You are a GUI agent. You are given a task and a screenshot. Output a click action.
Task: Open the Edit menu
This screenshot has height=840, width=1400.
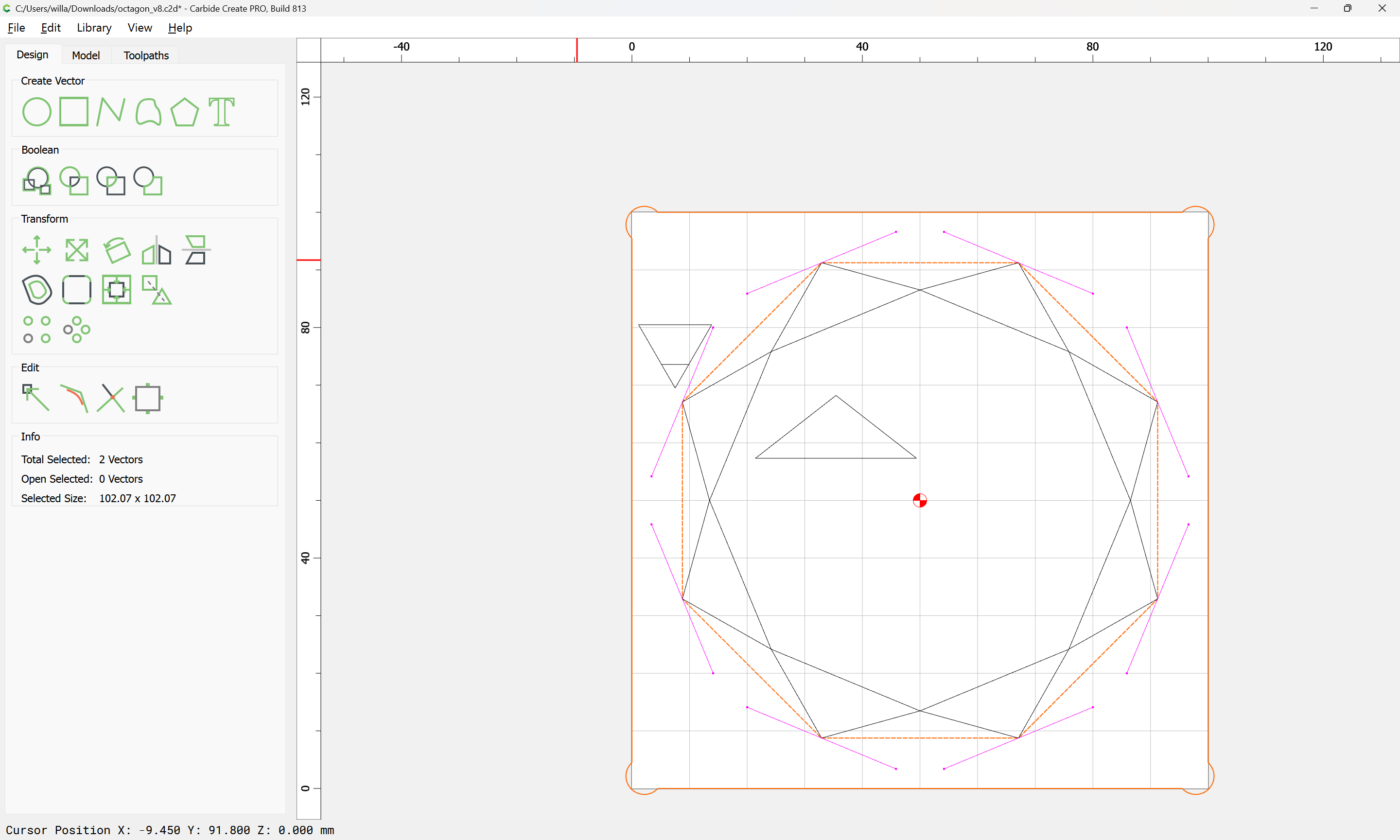51,28
